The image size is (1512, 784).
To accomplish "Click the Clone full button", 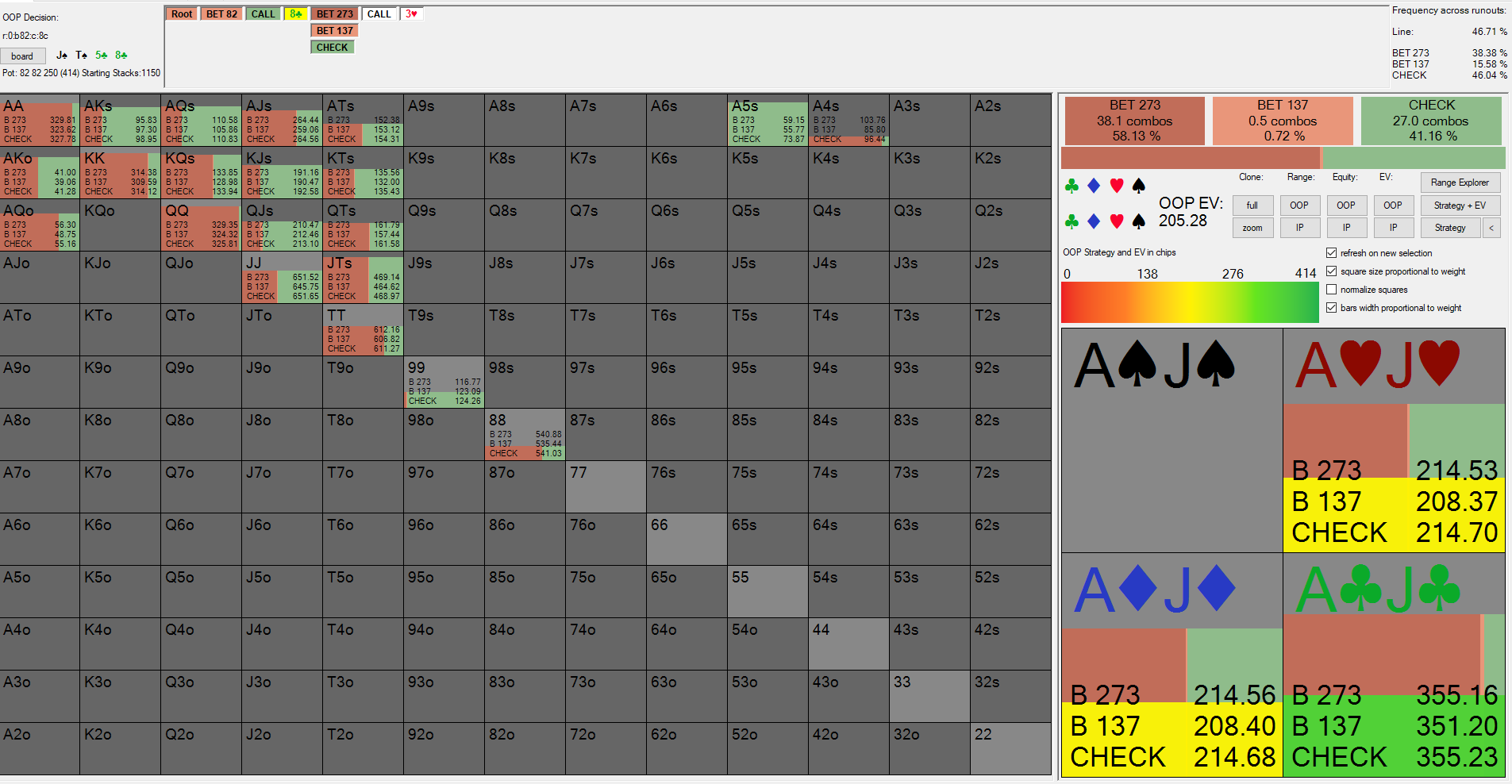I will [1252, 206].
